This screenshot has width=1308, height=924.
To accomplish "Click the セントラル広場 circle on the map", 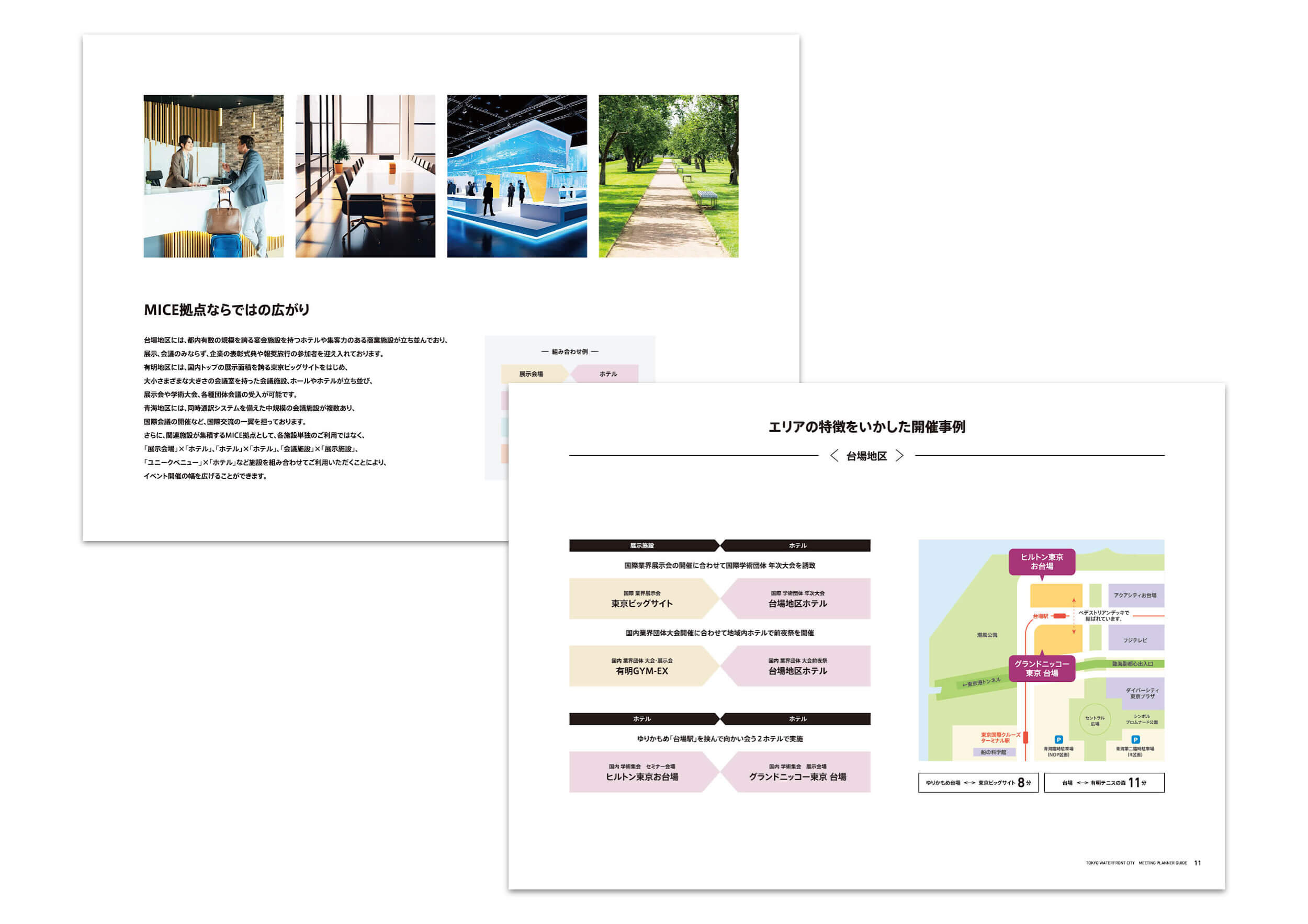I will click(1095, 720).
